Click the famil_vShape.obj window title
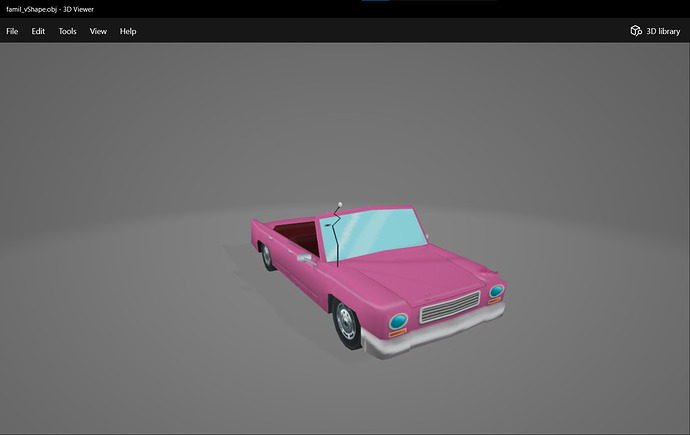The height and width of the screenshot is (435, 690). pos(50,9)
